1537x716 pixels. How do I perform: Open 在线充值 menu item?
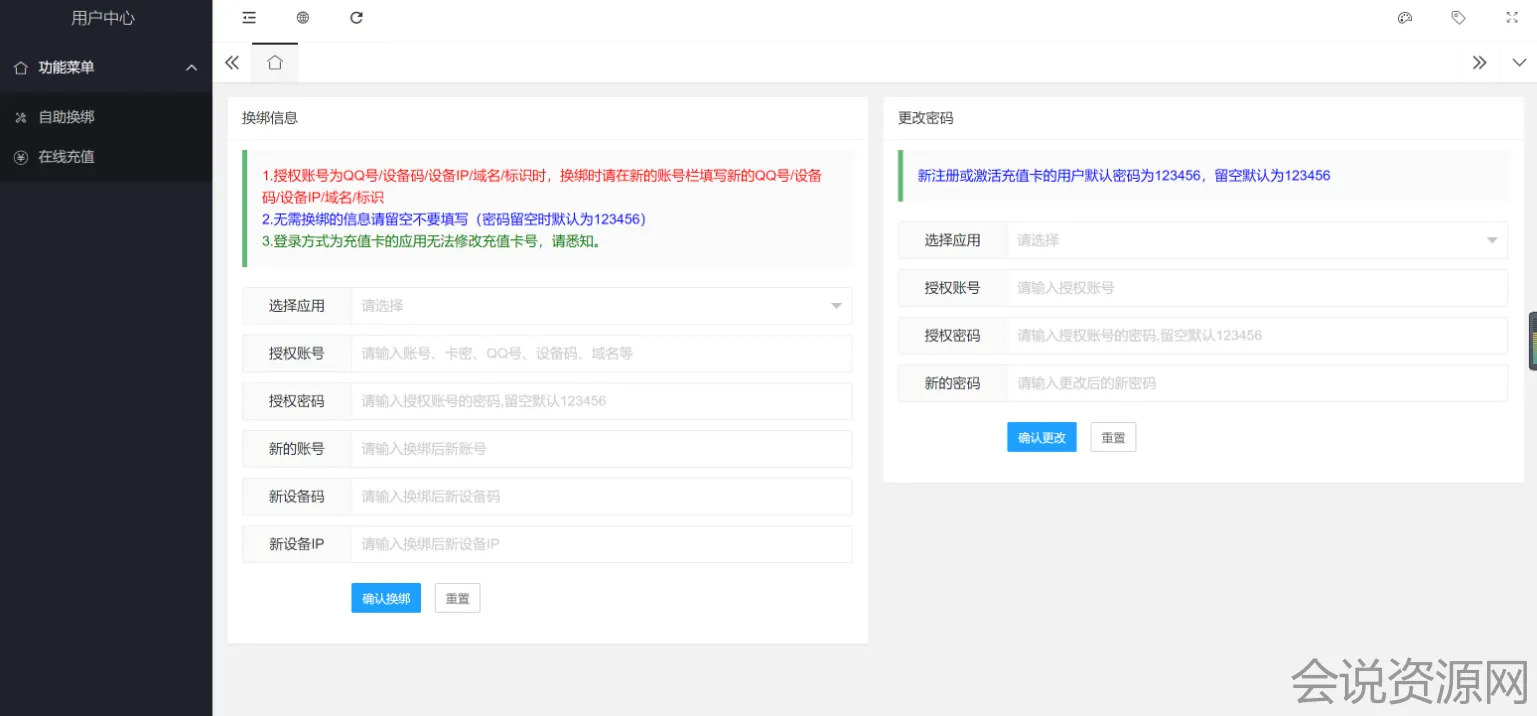click(x=66, y=157)
